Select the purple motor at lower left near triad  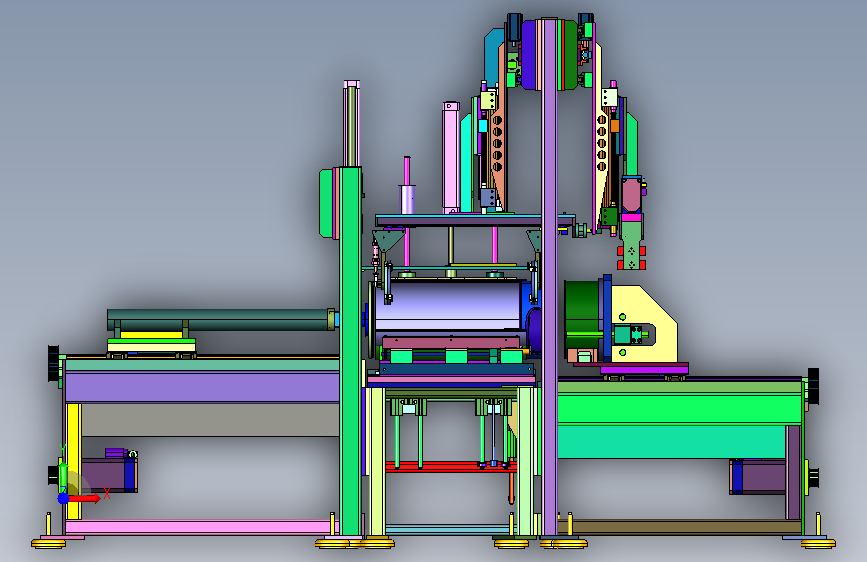tap(108, 475)
